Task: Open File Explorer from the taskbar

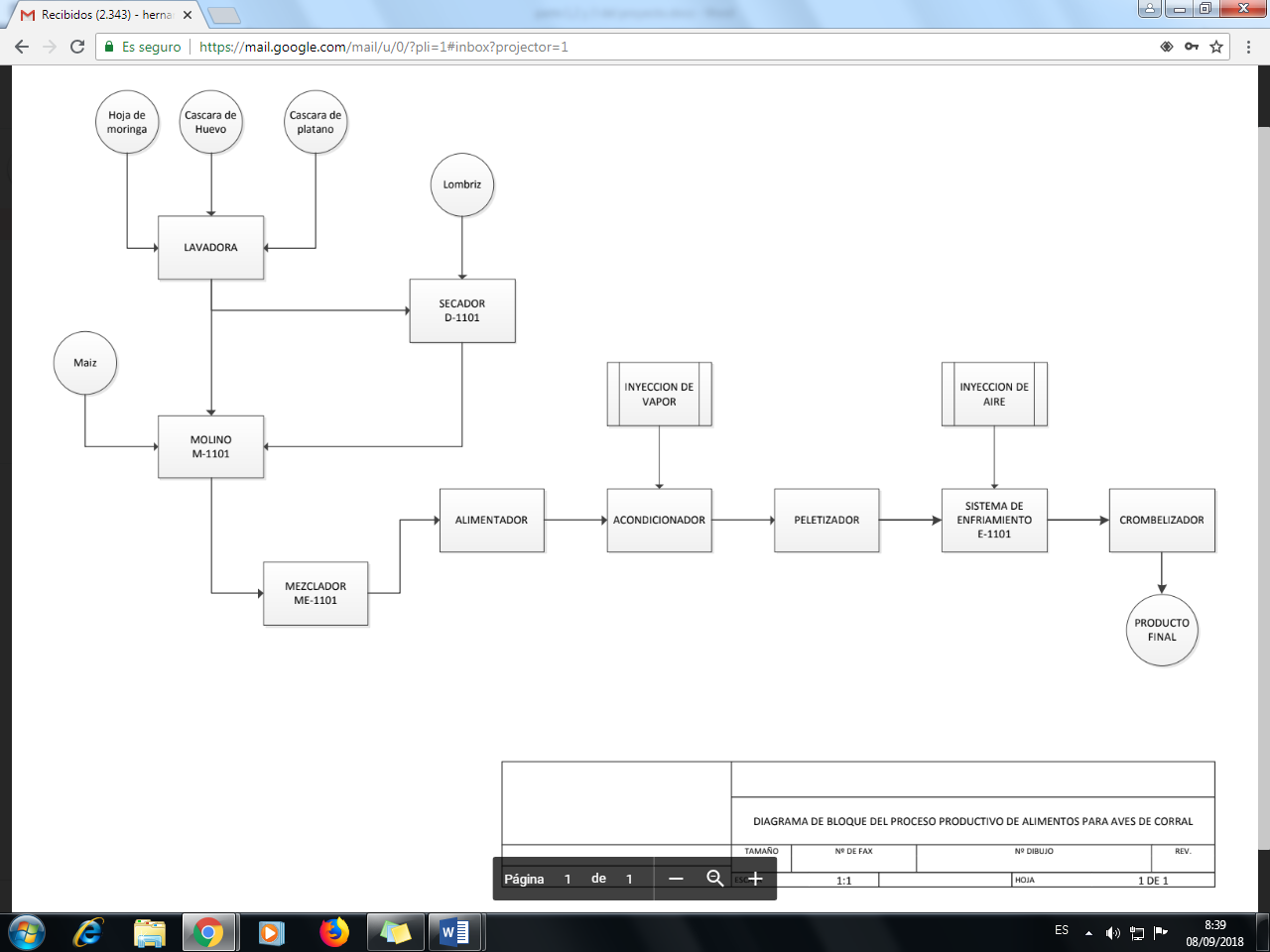Action: coord(150,933)
